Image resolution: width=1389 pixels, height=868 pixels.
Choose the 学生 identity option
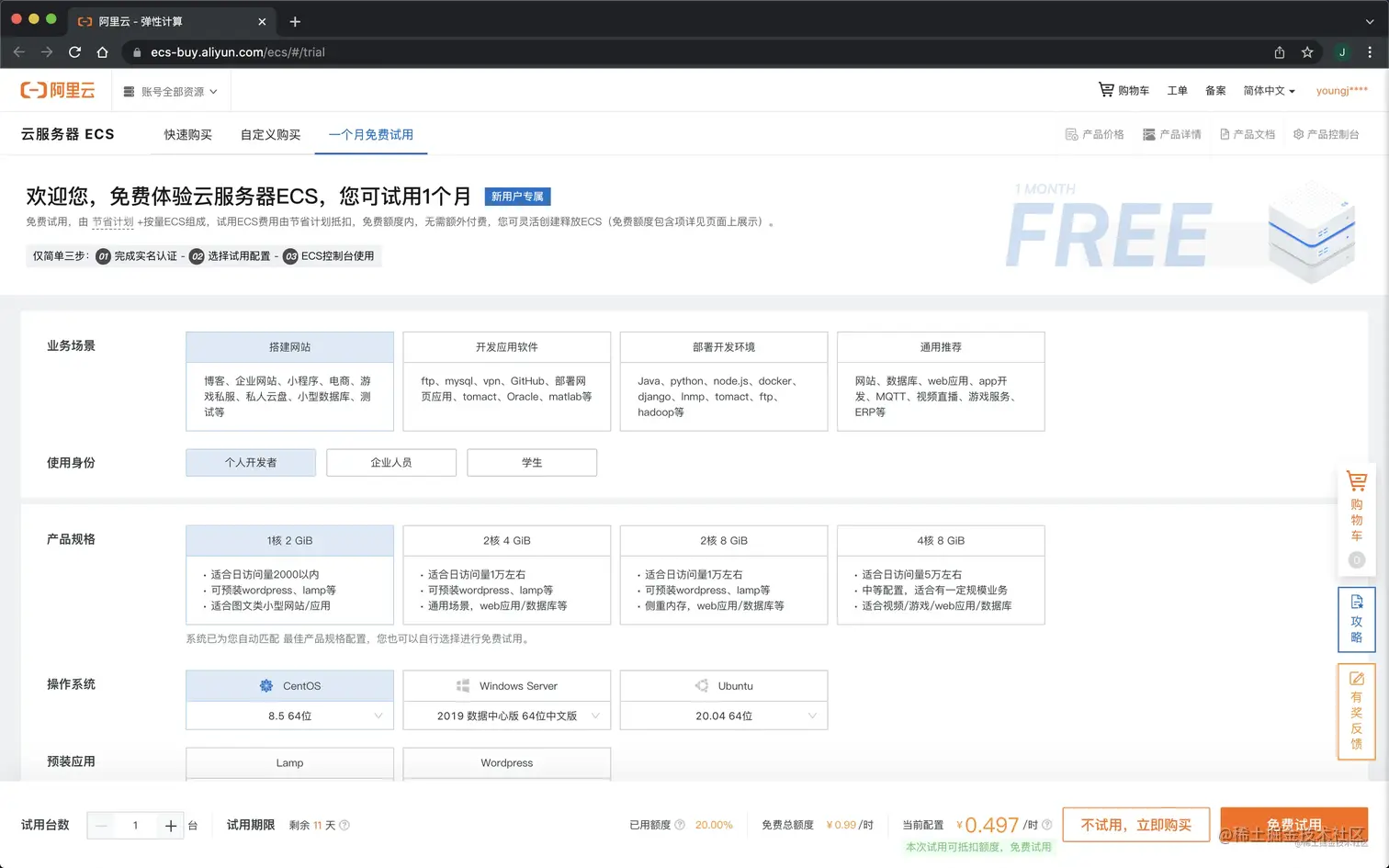coord(532,462)
